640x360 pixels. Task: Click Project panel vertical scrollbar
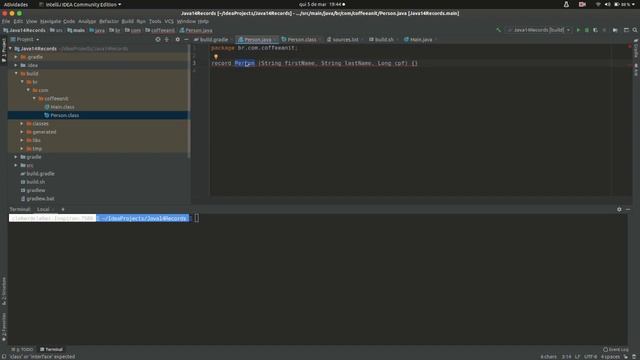189,101
